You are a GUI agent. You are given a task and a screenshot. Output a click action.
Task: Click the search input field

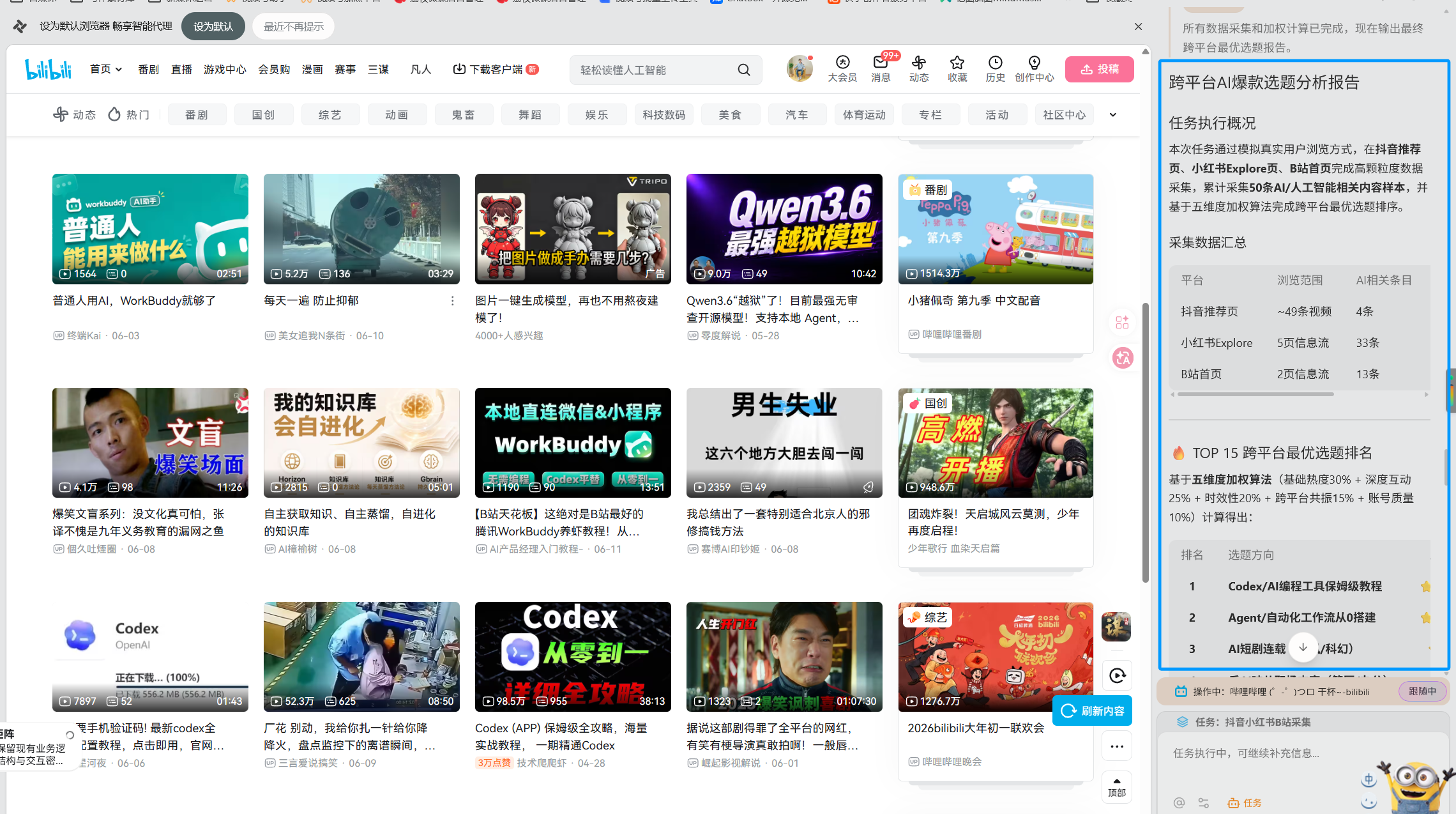pos(653,70)
